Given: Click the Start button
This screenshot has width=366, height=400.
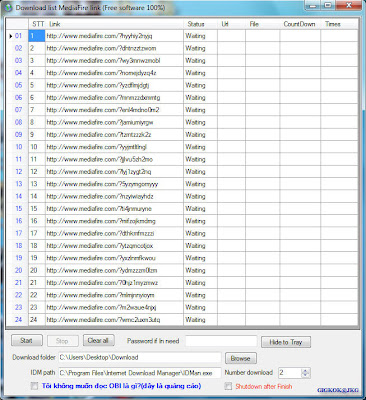Looking at the screenshot, I should point(27,340).
